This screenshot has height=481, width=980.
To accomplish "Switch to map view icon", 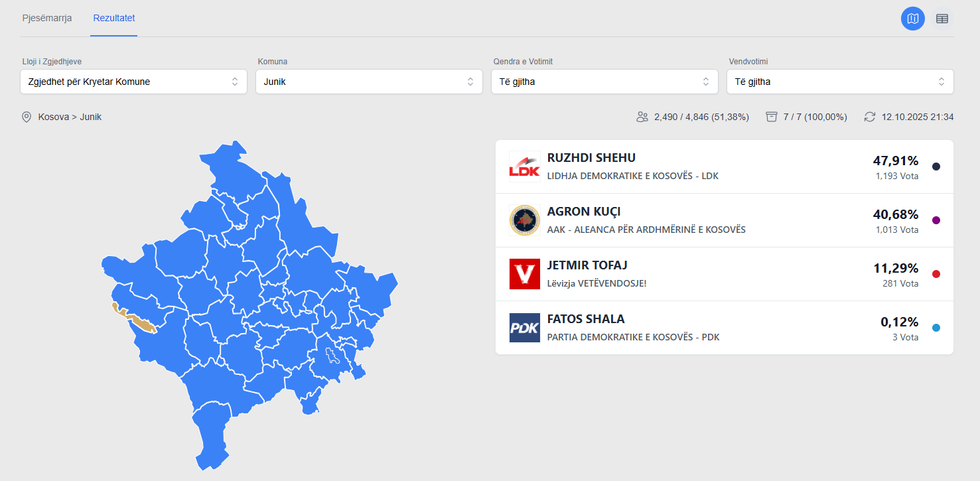I will coord(912,18).
